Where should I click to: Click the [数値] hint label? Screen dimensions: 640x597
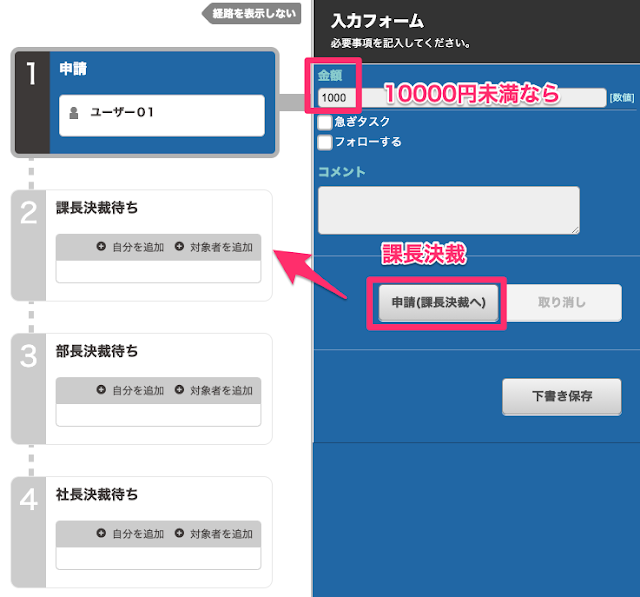(622, 98)
